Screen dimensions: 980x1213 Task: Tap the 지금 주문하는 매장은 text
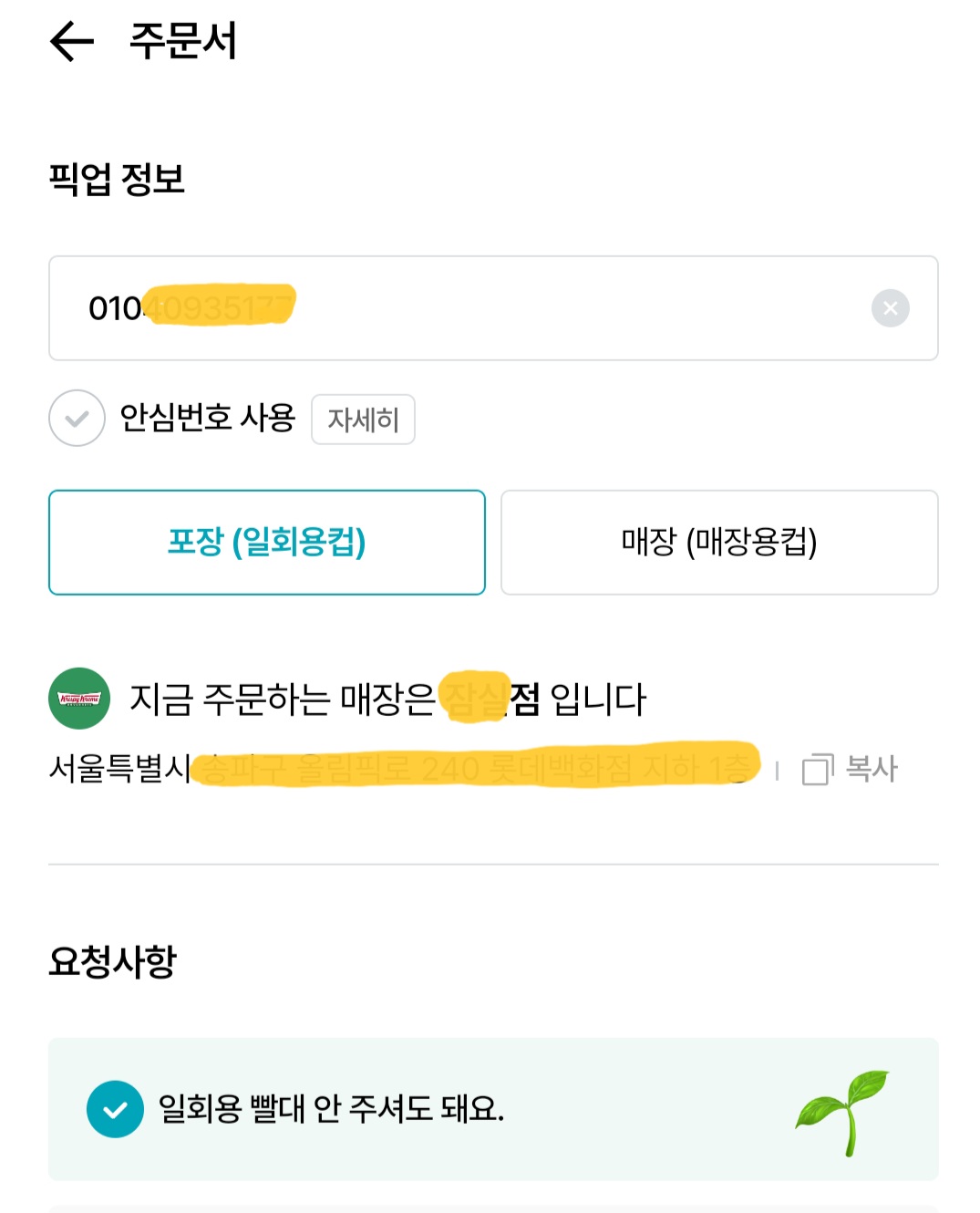[x=283, y=700]
